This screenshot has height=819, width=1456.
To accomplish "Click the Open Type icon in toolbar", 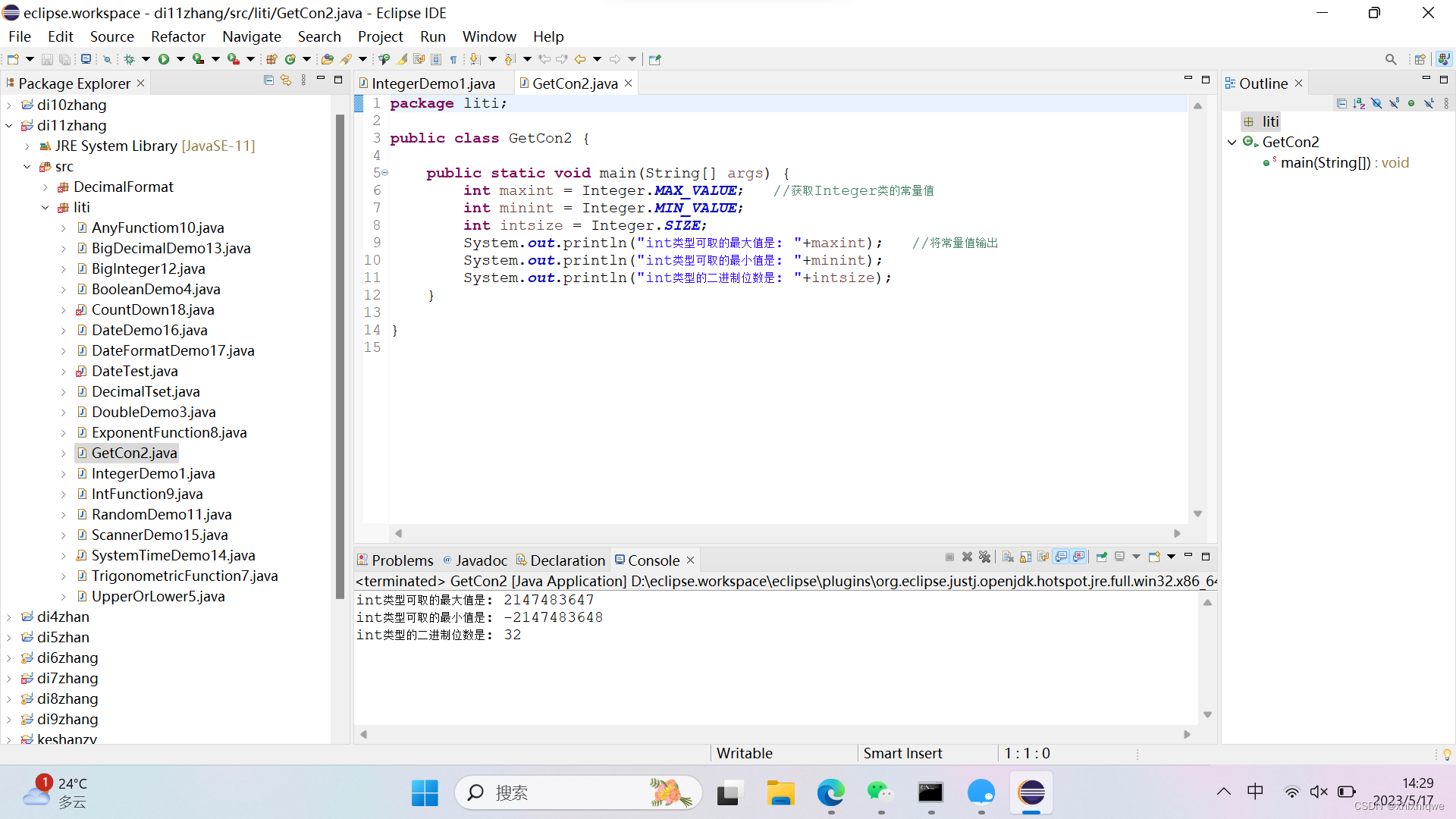I will (328, 59).
